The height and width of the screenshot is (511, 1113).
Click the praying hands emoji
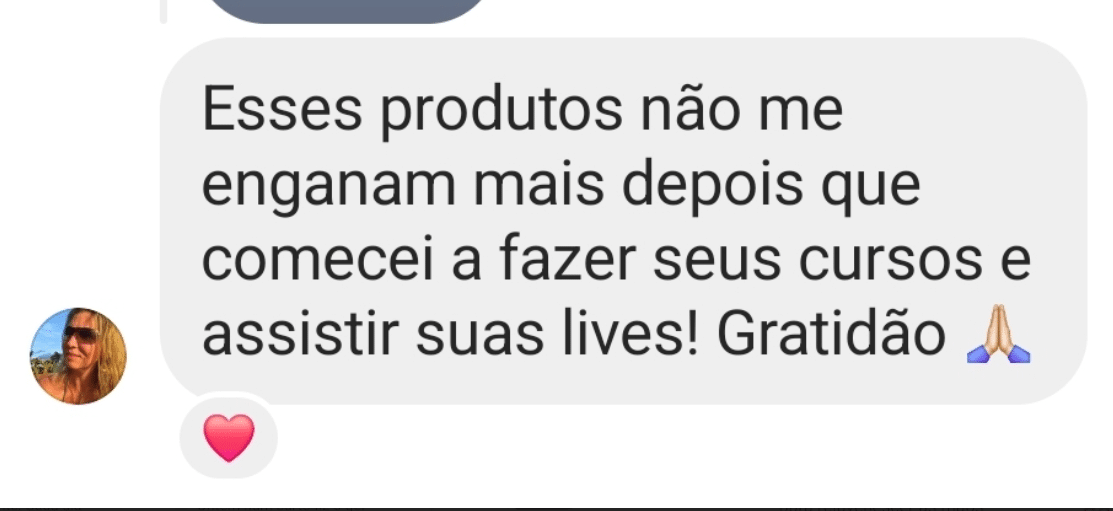click(999, 334)
